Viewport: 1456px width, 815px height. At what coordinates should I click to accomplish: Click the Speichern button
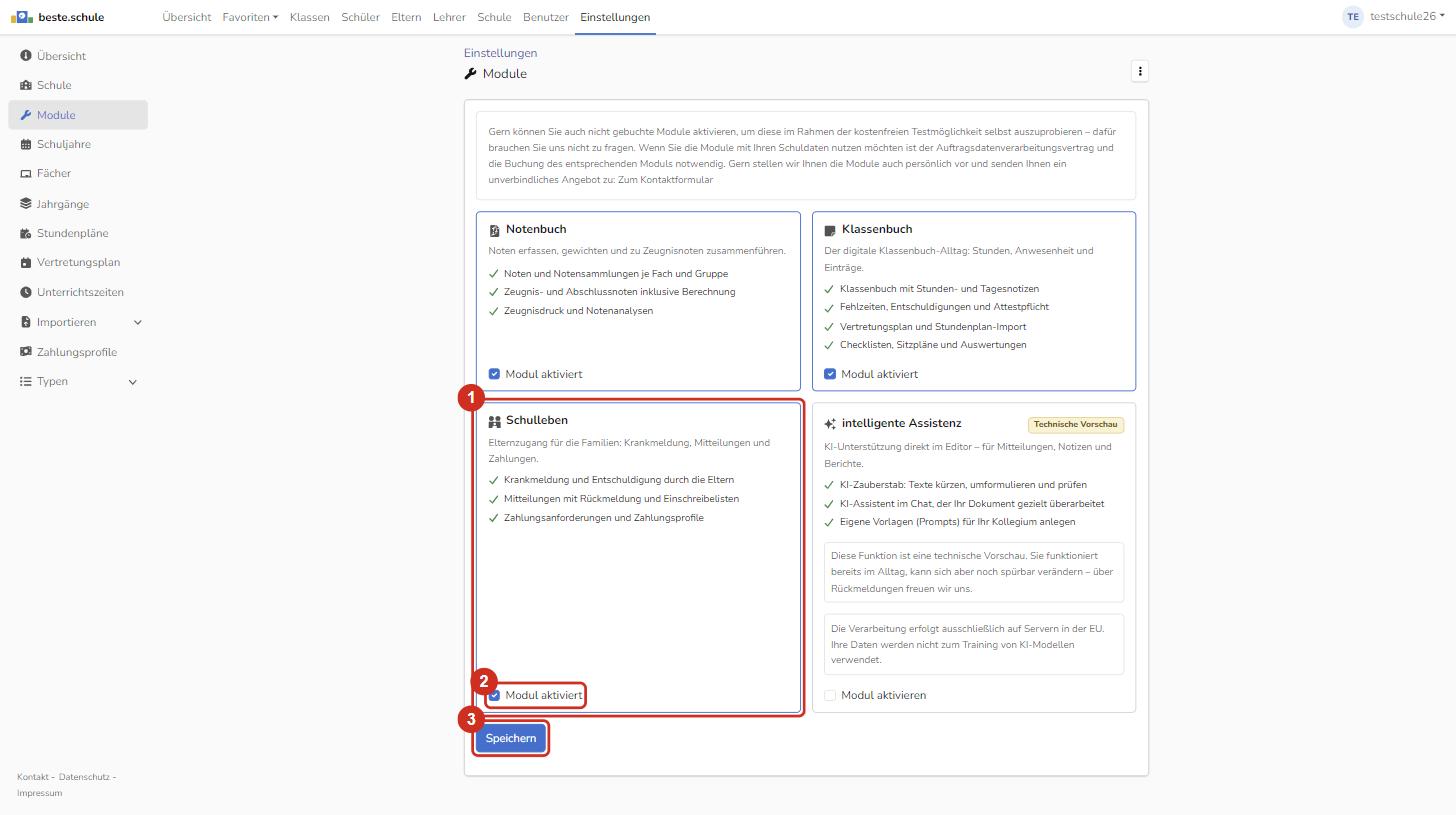(511, 738)
